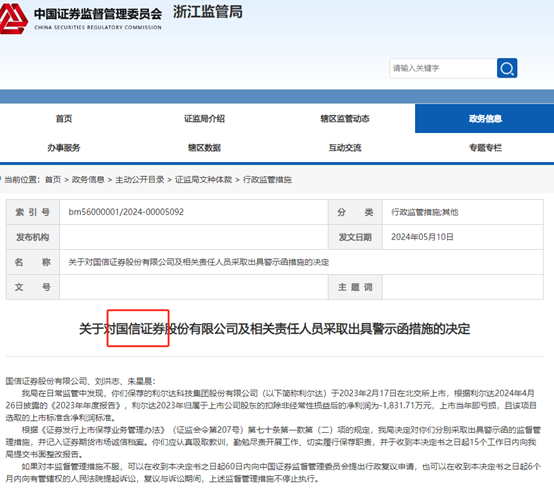This screenshot has height=492, width=554.
Task: Open the 互动交流 navigation tab
Action: point(345,148)
